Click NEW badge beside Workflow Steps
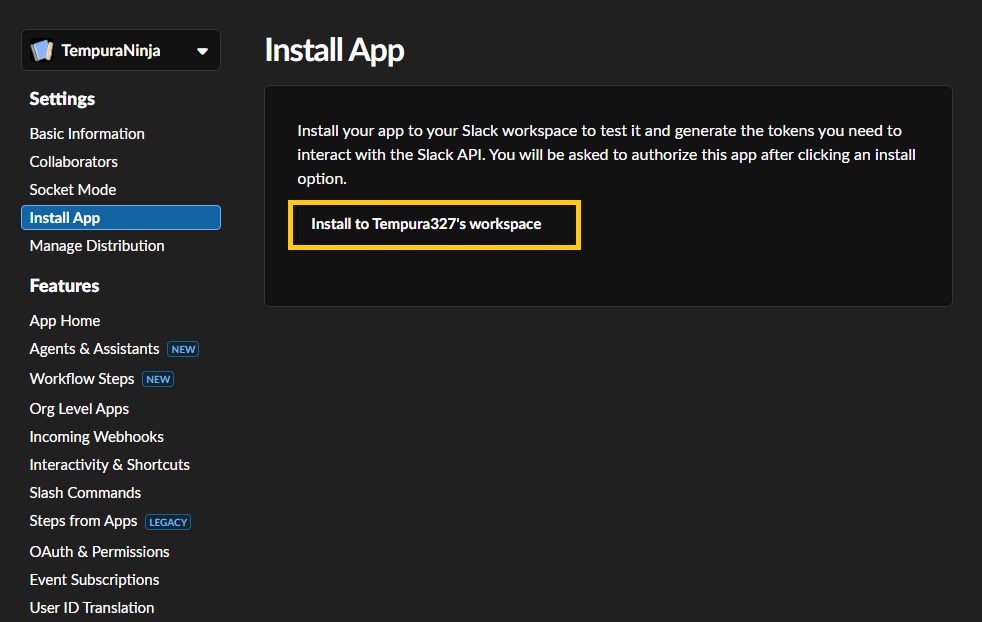 click(158, 379)
